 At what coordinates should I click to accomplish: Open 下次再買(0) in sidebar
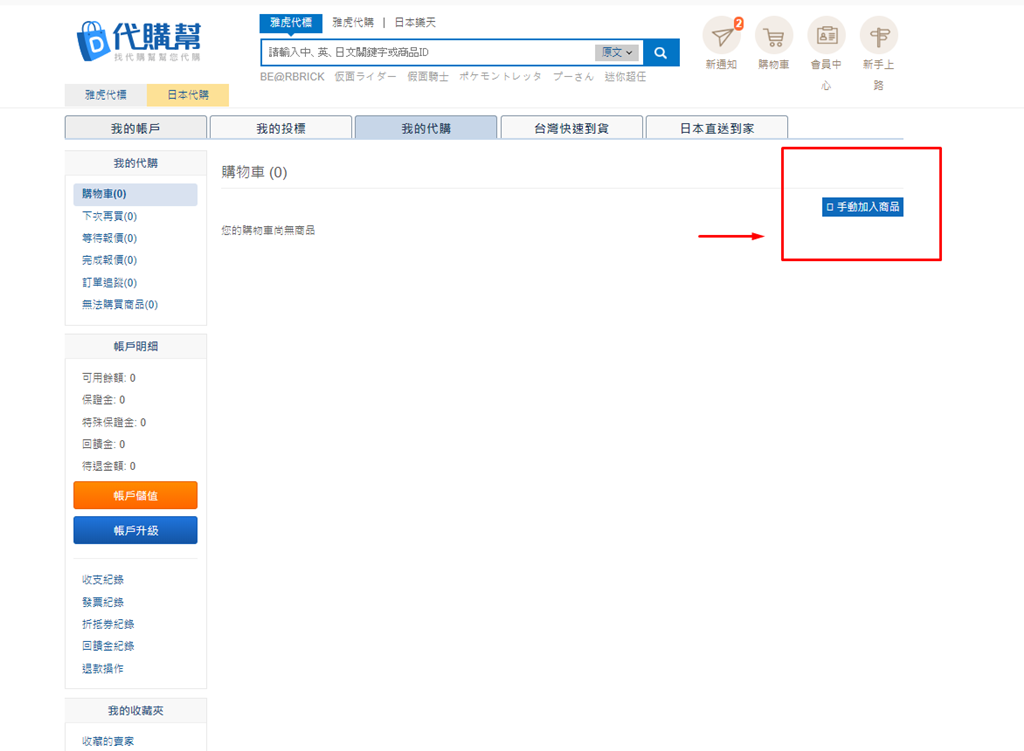pyautogui.click(x=109, y=216)
